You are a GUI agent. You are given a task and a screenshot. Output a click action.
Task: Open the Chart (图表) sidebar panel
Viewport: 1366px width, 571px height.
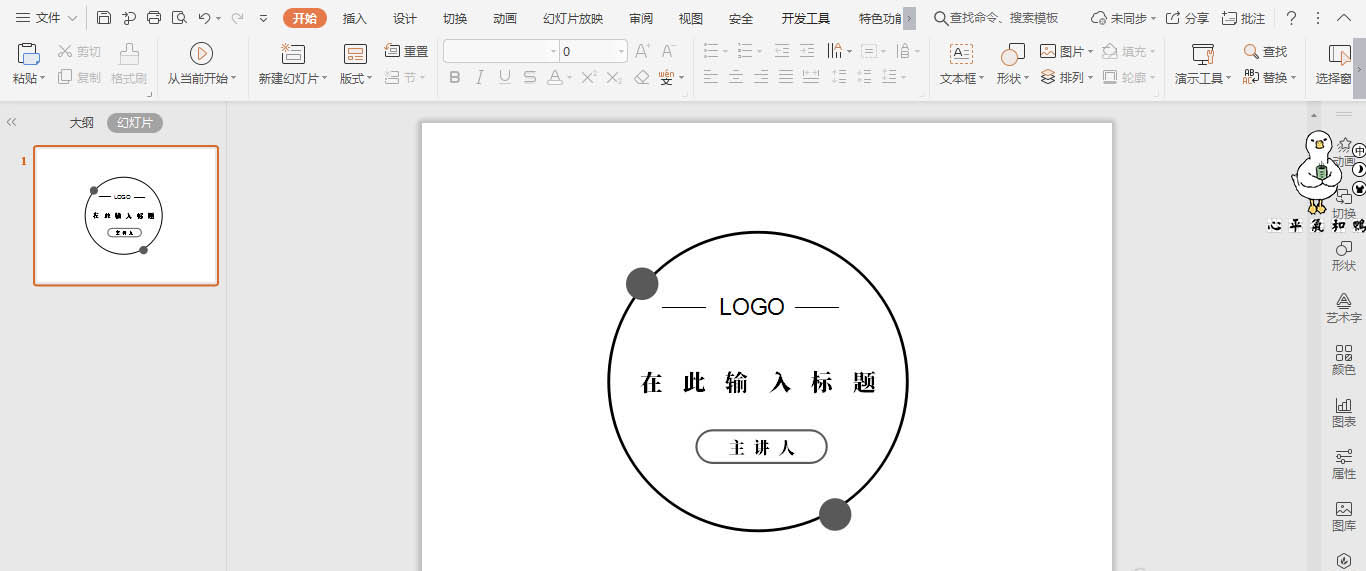[x=1343, y=412]
